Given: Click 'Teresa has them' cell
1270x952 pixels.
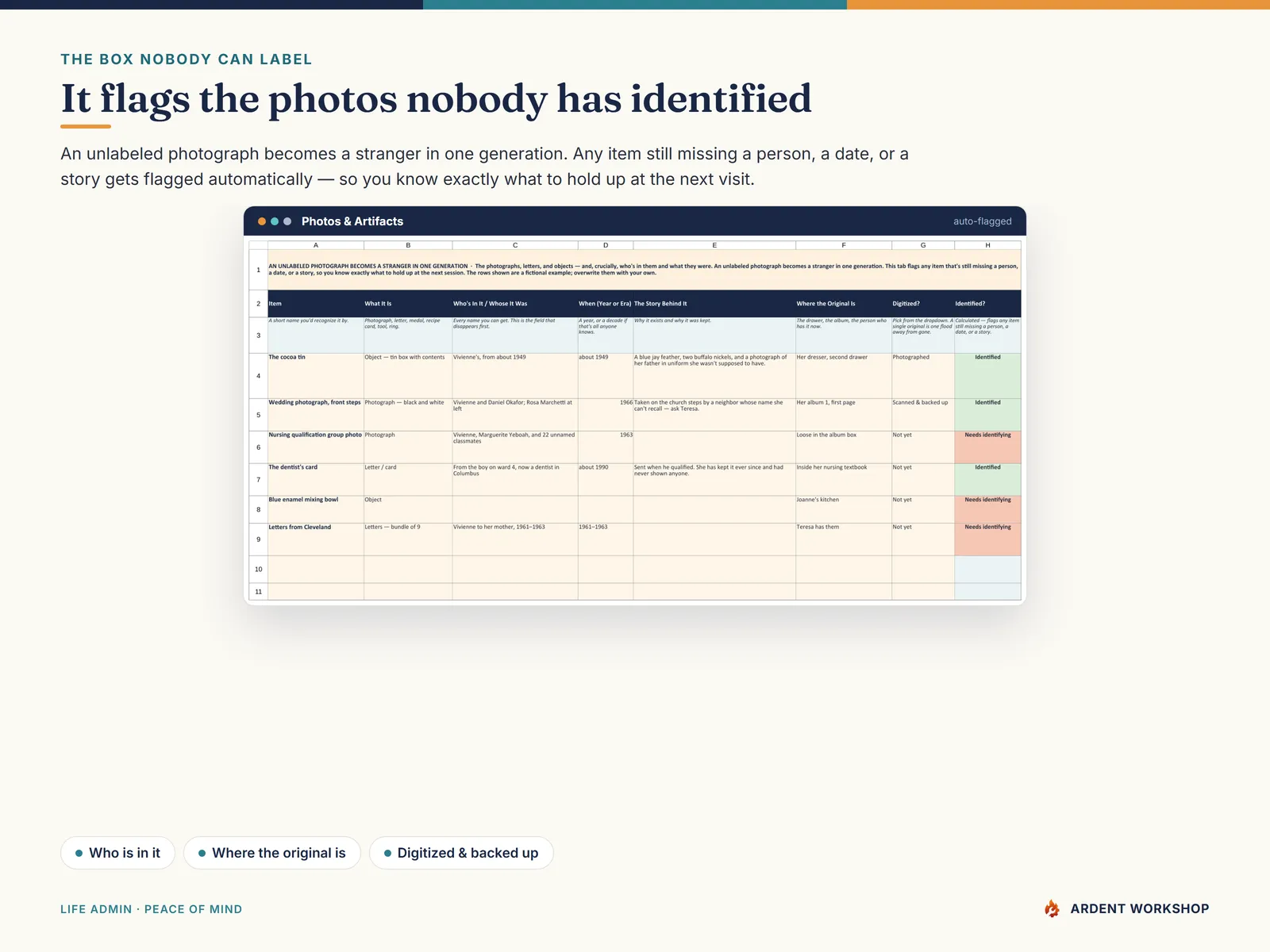Looking at the screenshot, I should click(844, 539).
